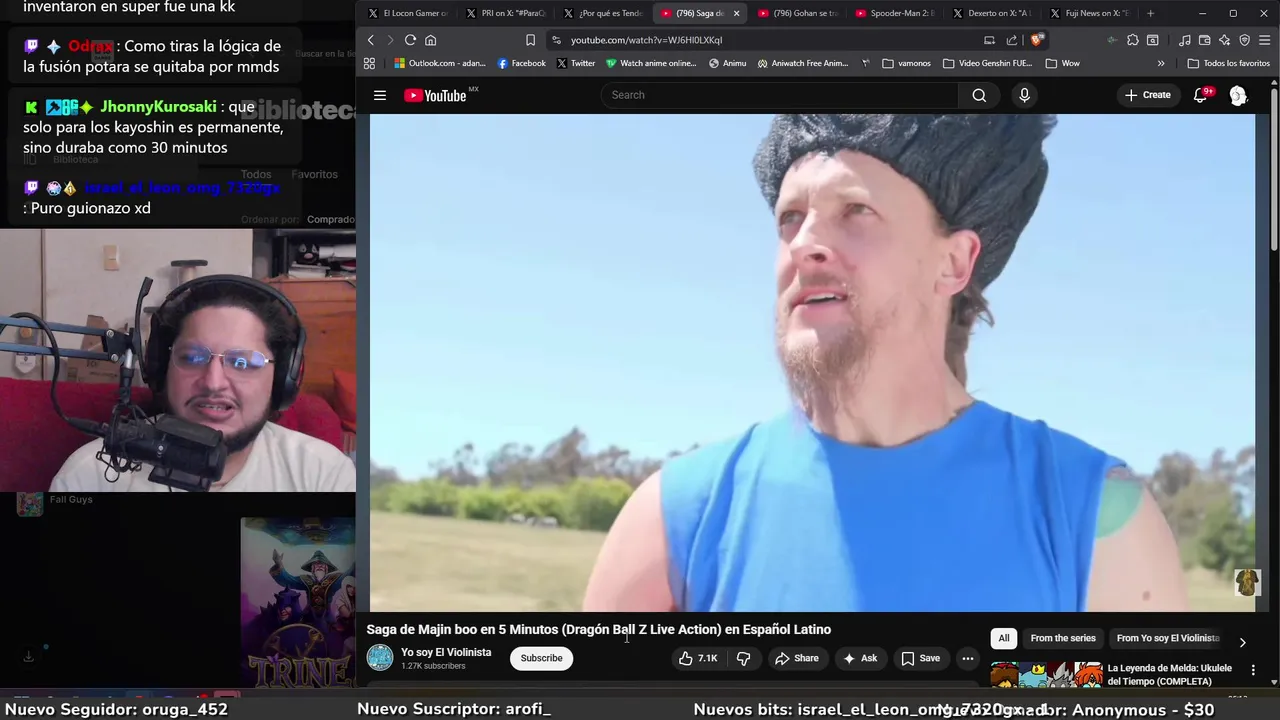The image size is (1280, 720).
Task: Open the sidebar panel toolbar icon
Action: 1153,40
